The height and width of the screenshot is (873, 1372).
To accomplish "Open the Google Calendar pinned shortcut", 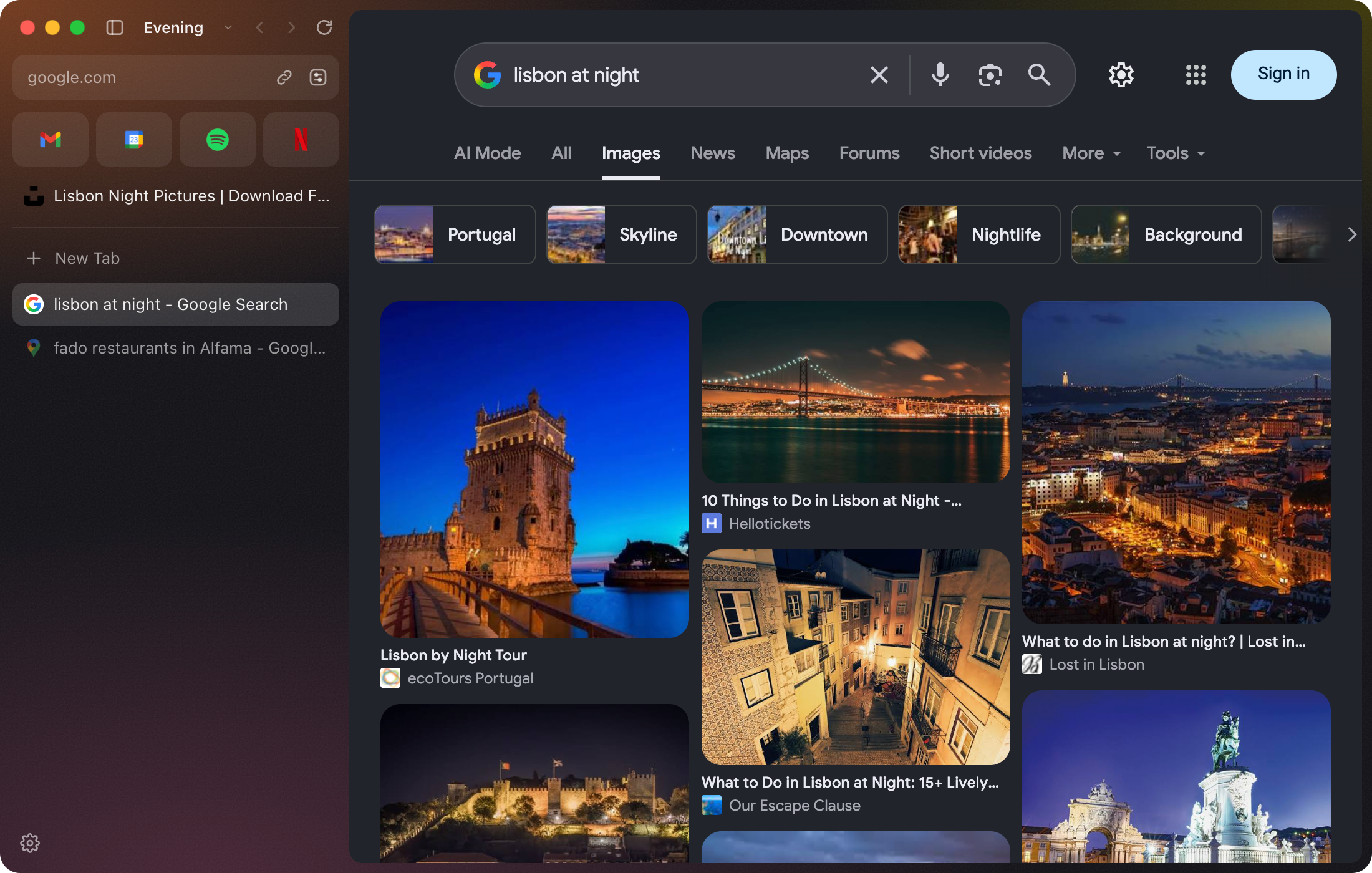I will point(134,139).
